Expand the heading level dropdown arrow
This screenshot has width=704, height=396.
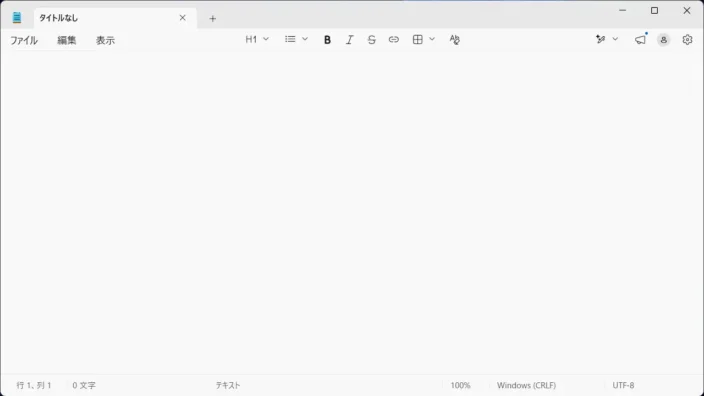(x=266, y=40)
